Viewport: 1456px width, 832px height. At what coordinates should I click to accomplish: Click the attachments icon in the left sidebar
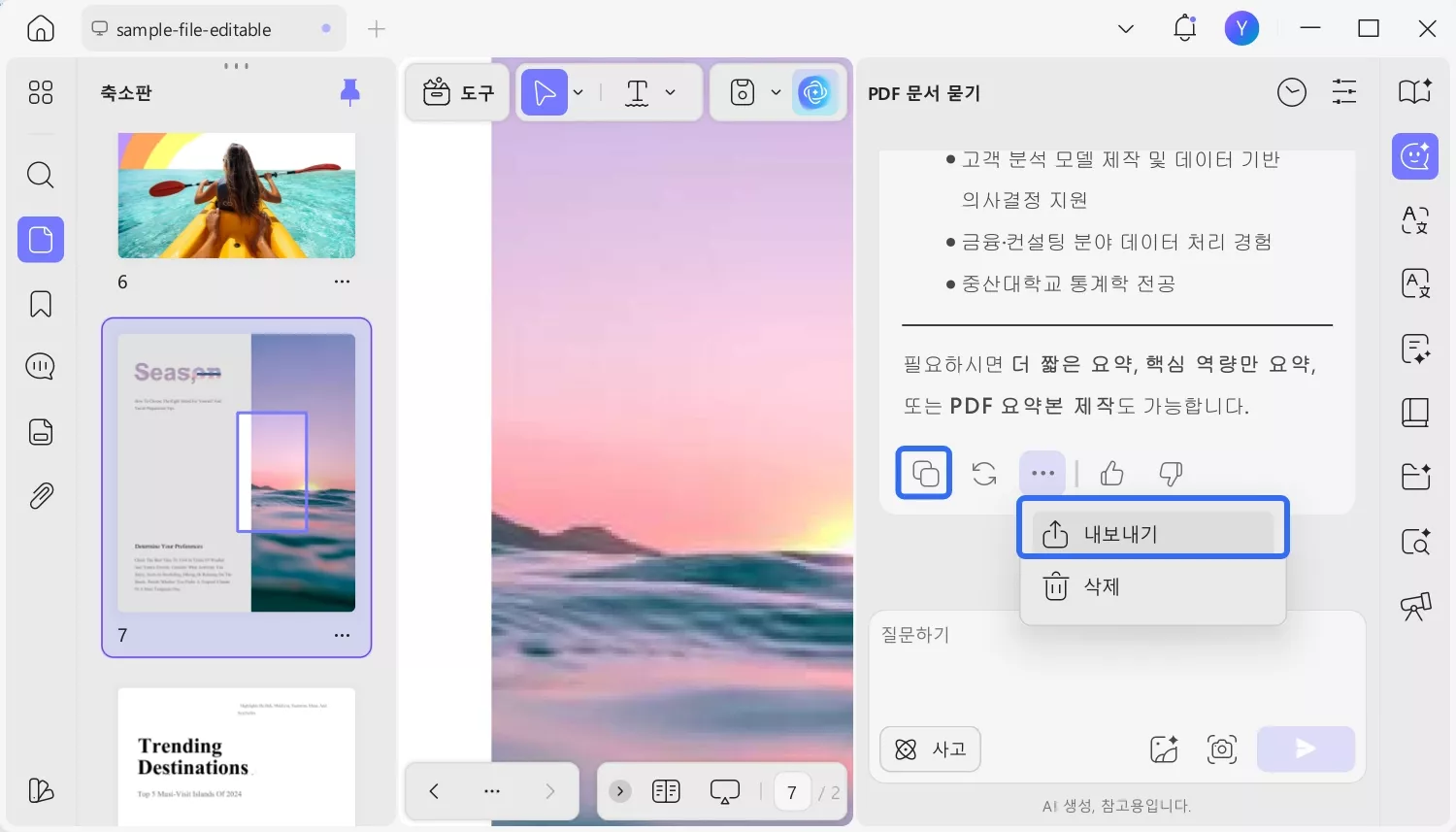40,495
